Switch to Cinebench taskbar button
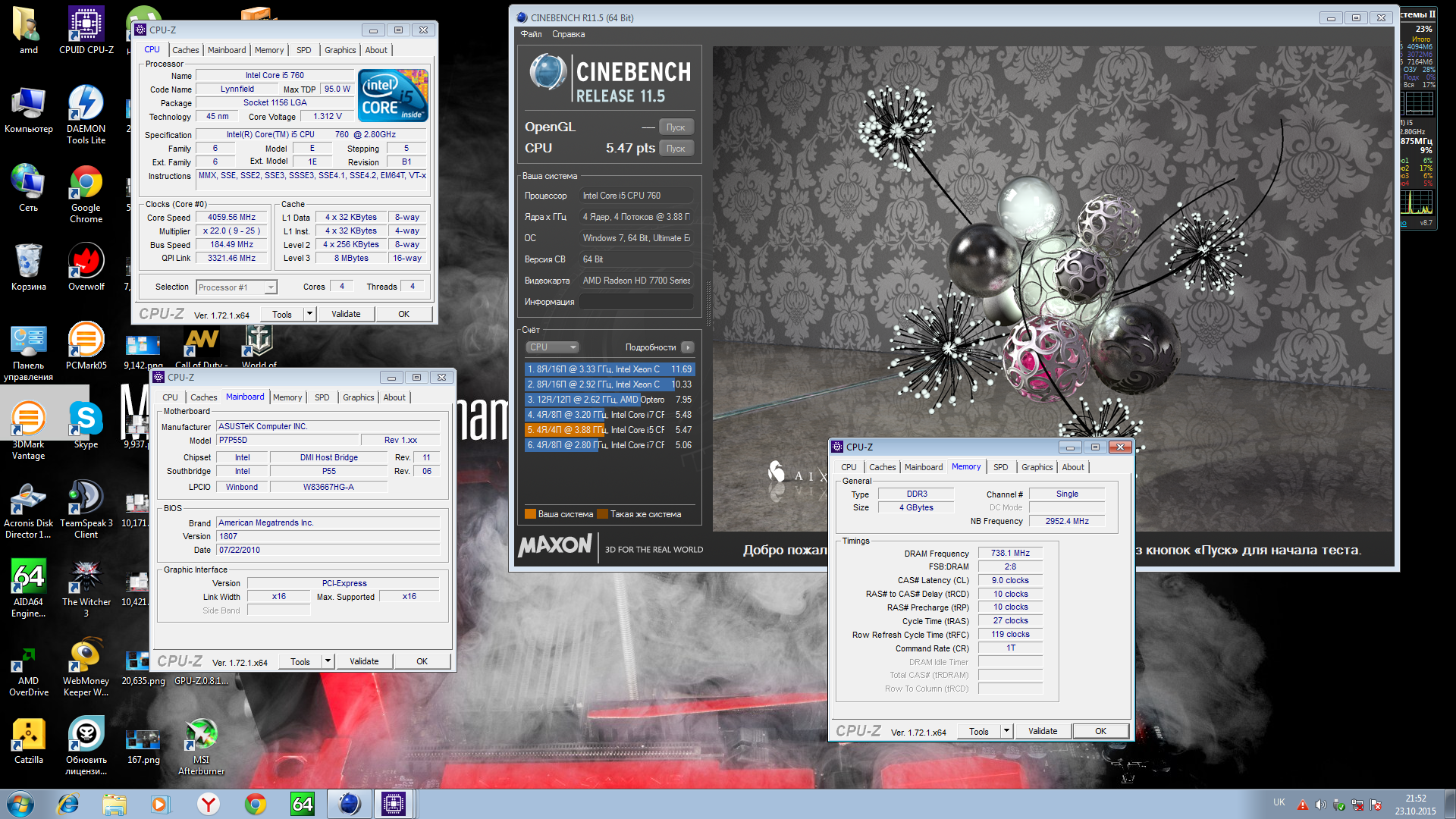1456x819 pixels. [349, 804]
